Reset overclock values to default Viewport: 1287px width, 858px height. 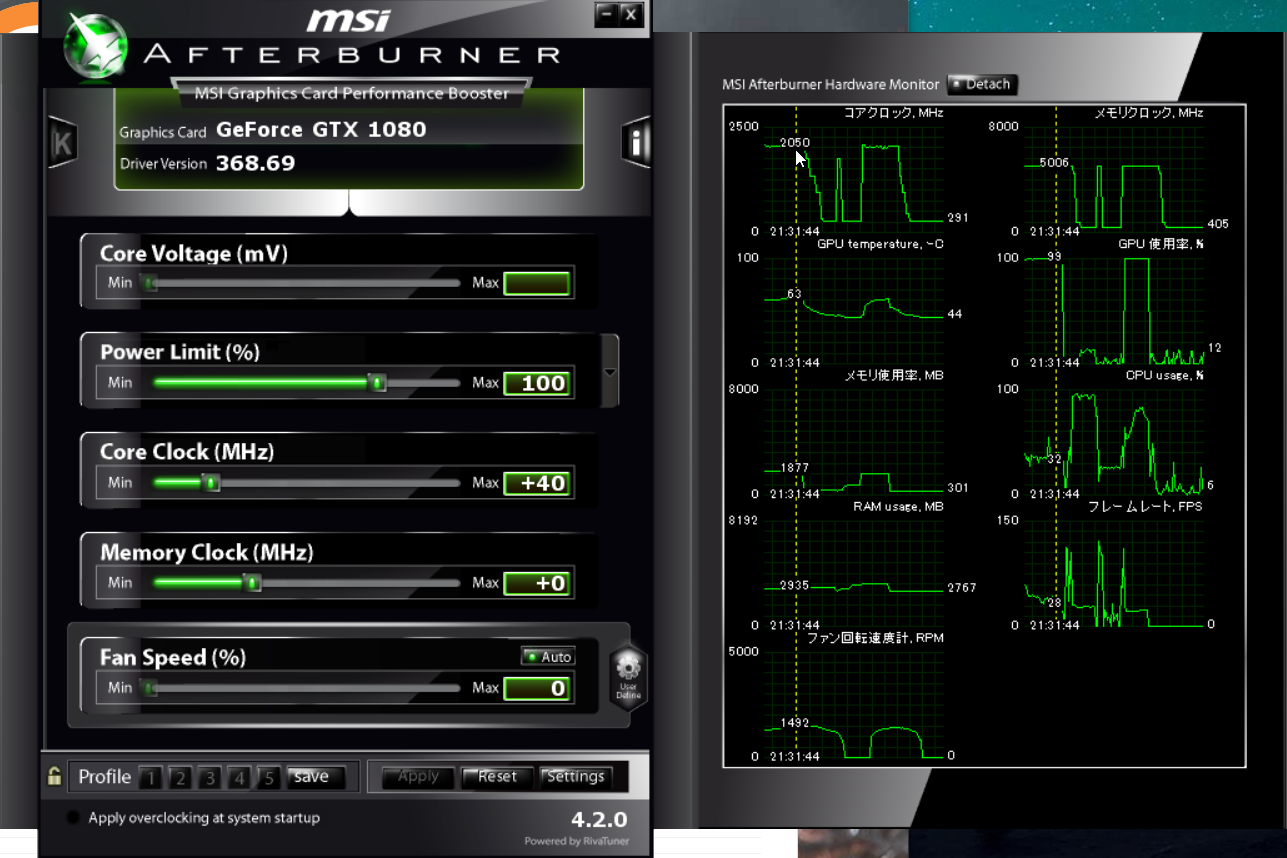[x=497, y=777]
